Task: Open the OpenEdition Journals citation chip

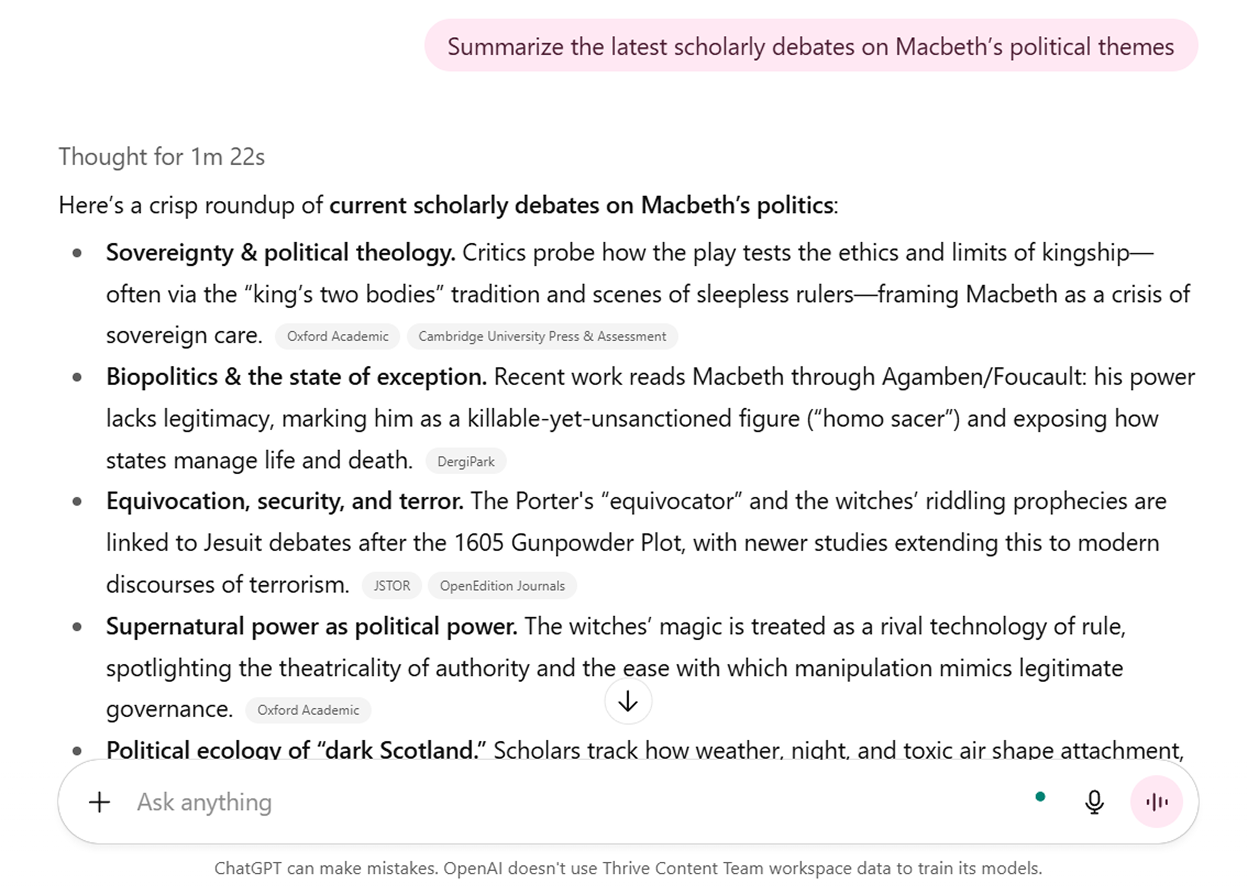Action: [x=502, y=585]
